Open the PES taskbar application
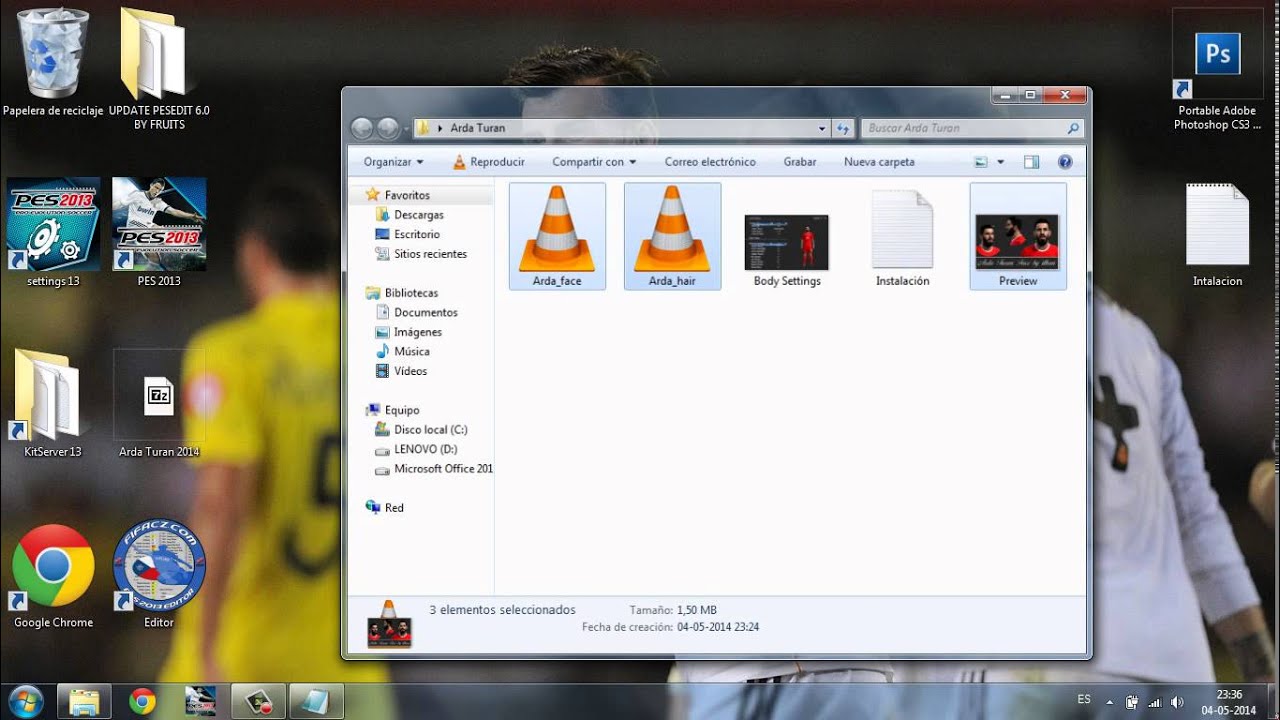 pos(200,701)
